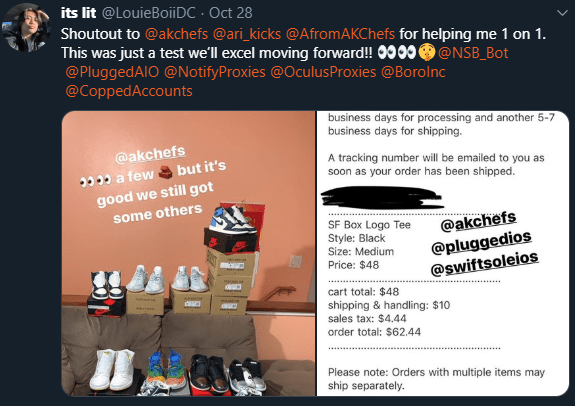This screenshot has height=406, width=575.
Task: Visit the @AfromAKChefs profile mention
Action: click(x=340, y=34)
